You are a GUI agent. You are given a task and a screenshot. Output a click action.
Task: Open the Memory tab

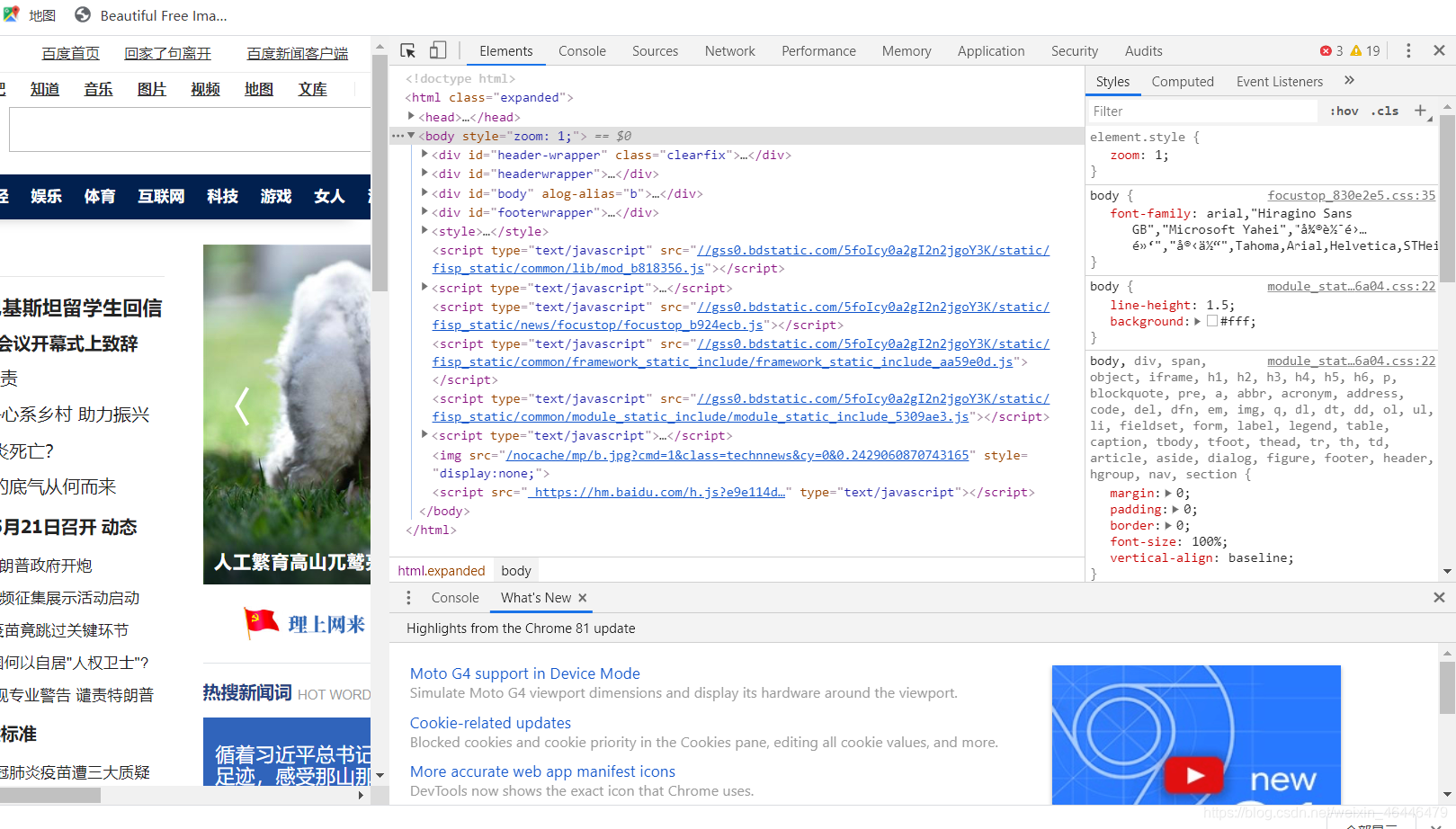(x=907, y=51)
